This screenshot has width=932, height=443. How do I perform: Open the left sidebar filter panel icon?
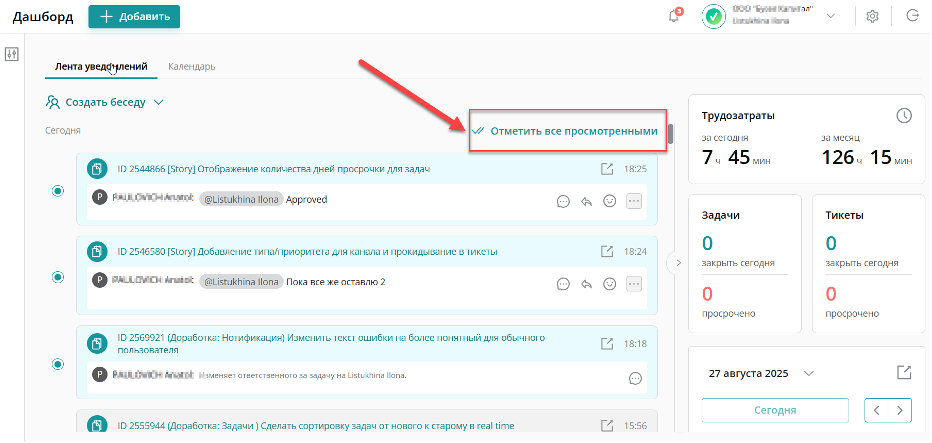tap(12, 54)
